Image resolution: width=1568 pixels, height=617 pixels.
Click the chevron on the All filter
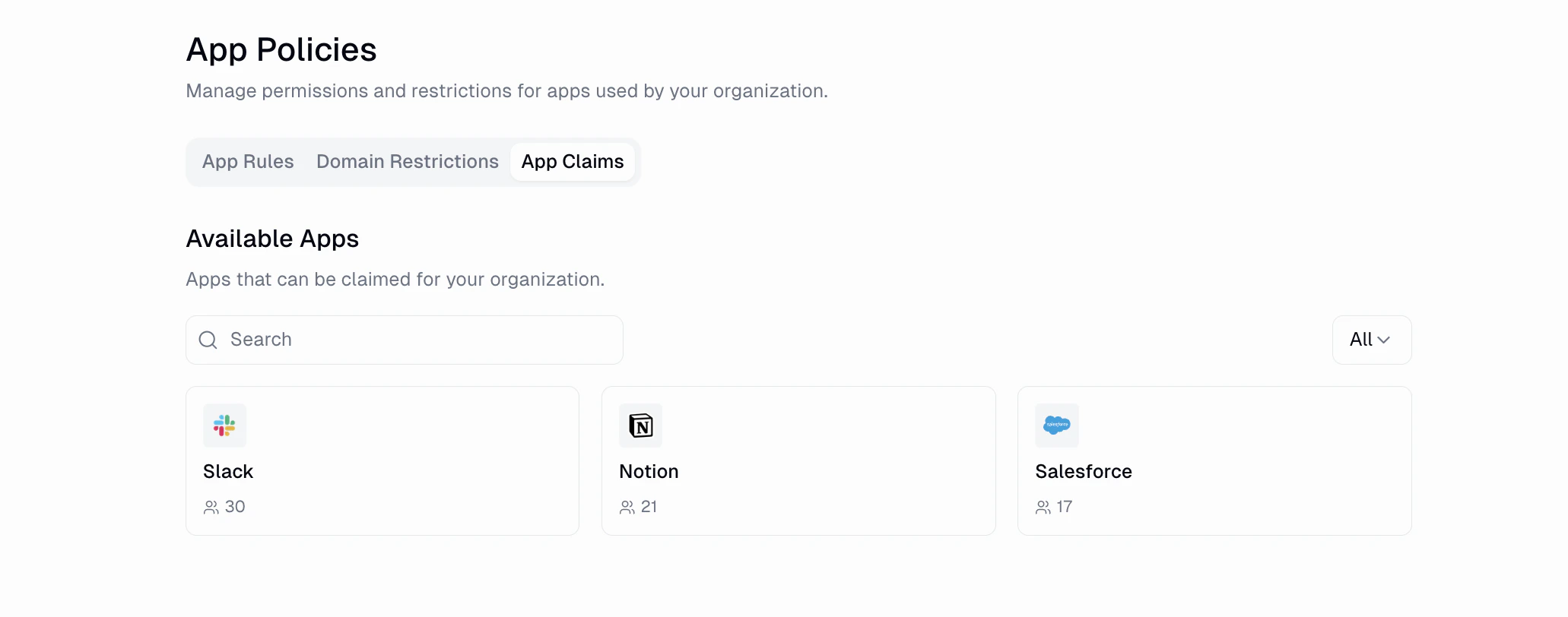click(x=1384, y=340)
